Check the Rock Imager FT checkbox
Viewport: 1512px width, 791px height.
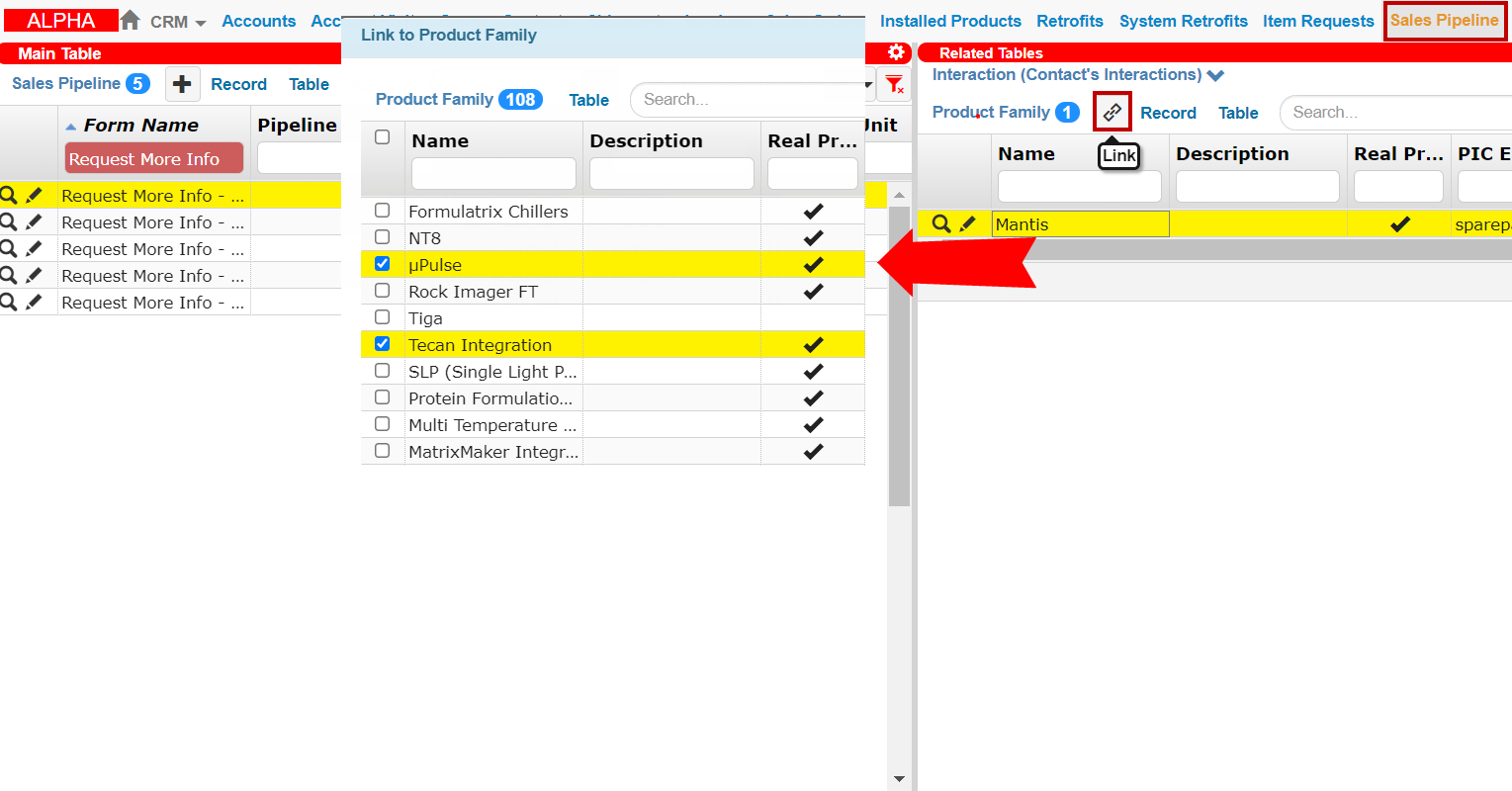(383, 291)
